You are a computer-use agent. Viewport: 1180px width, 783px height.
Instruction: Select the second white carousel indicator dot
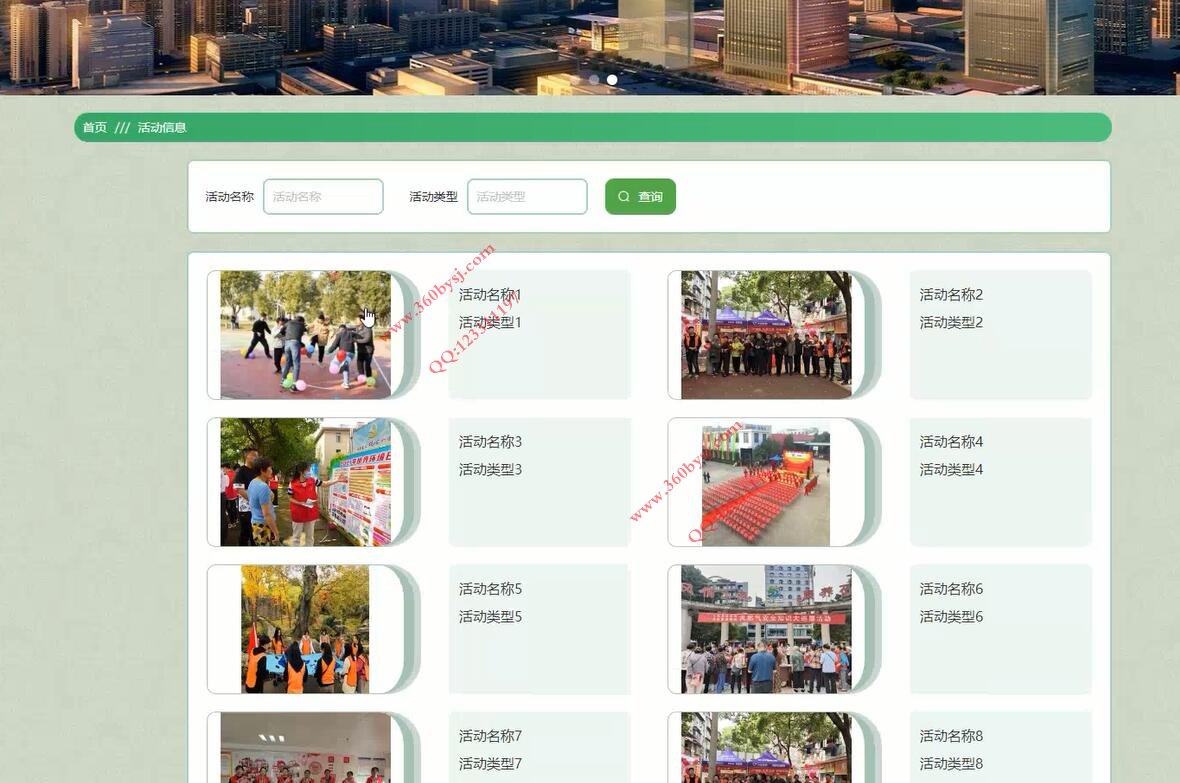click(x=612, y=79)
